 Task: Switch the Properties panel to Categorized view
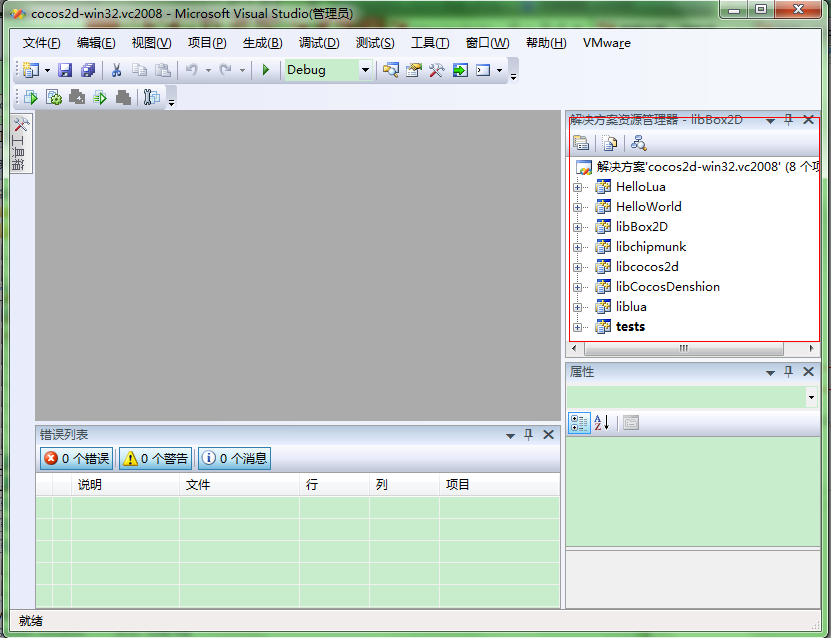pos(579,423)
